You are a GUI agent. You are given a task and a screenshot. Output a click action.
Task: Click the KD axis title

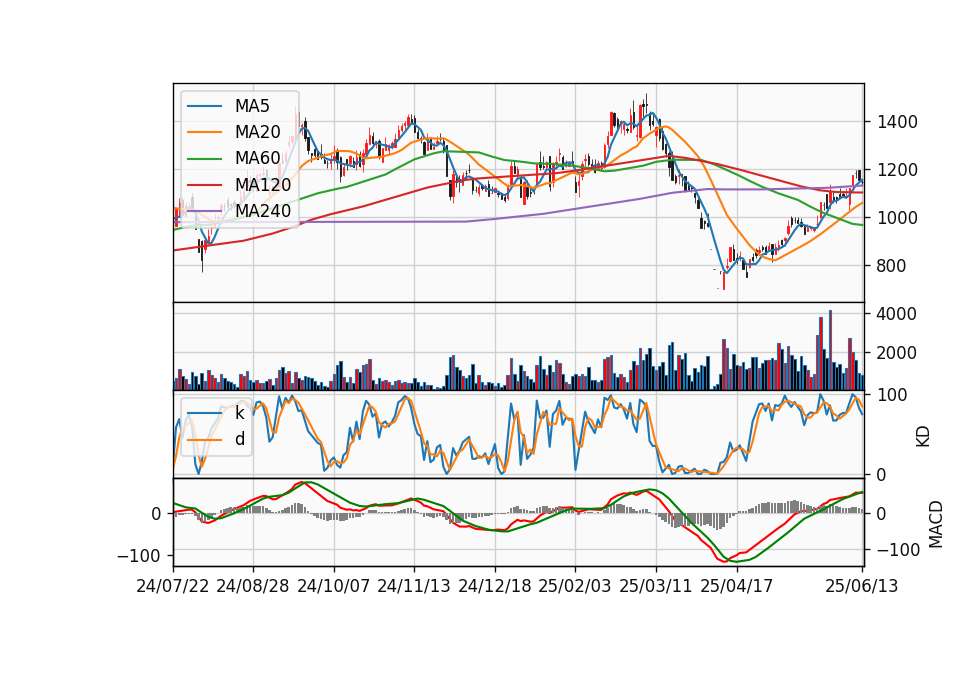(923, 437)
